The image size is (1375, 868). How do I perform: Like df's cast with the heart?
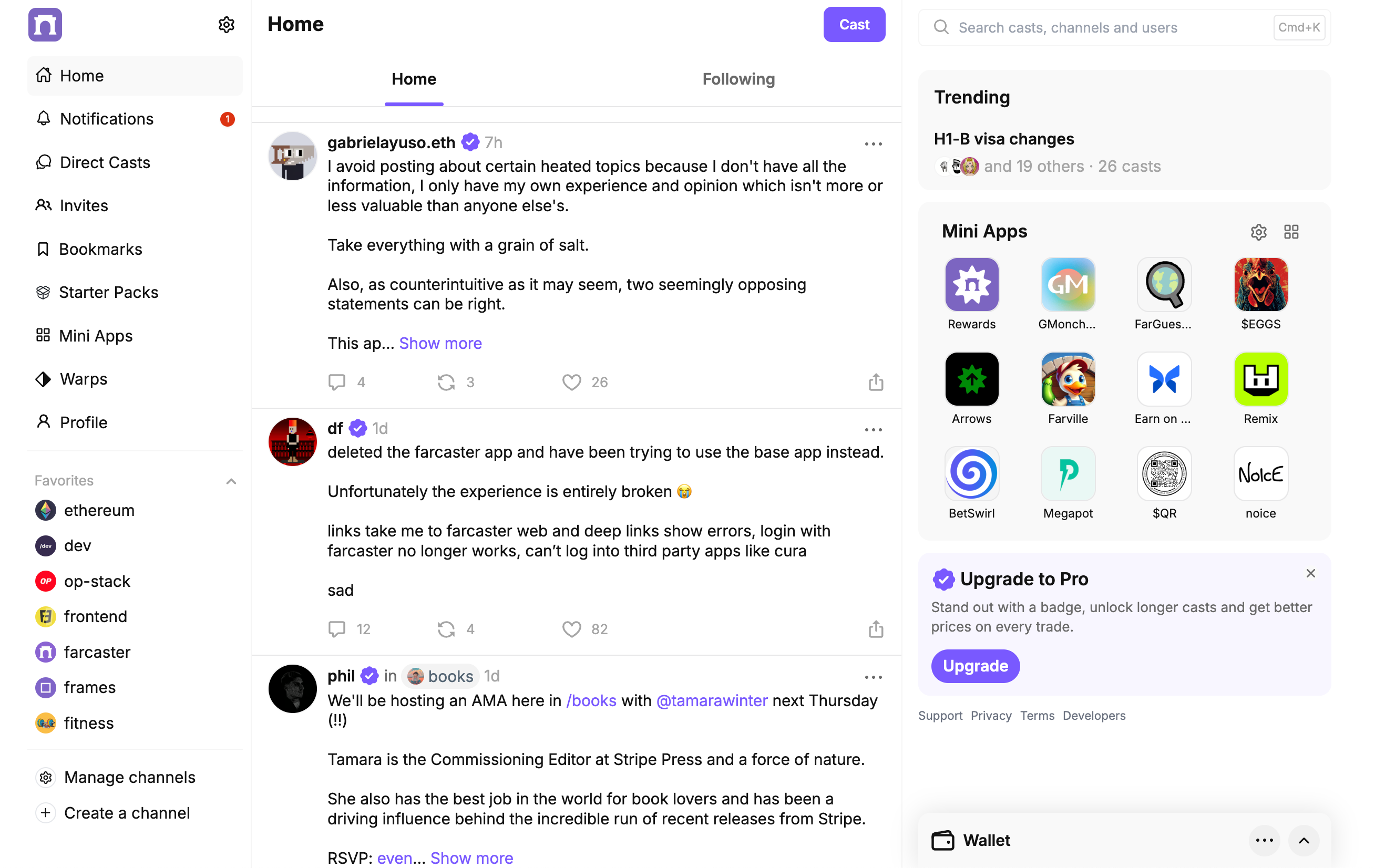pos(571,629)
